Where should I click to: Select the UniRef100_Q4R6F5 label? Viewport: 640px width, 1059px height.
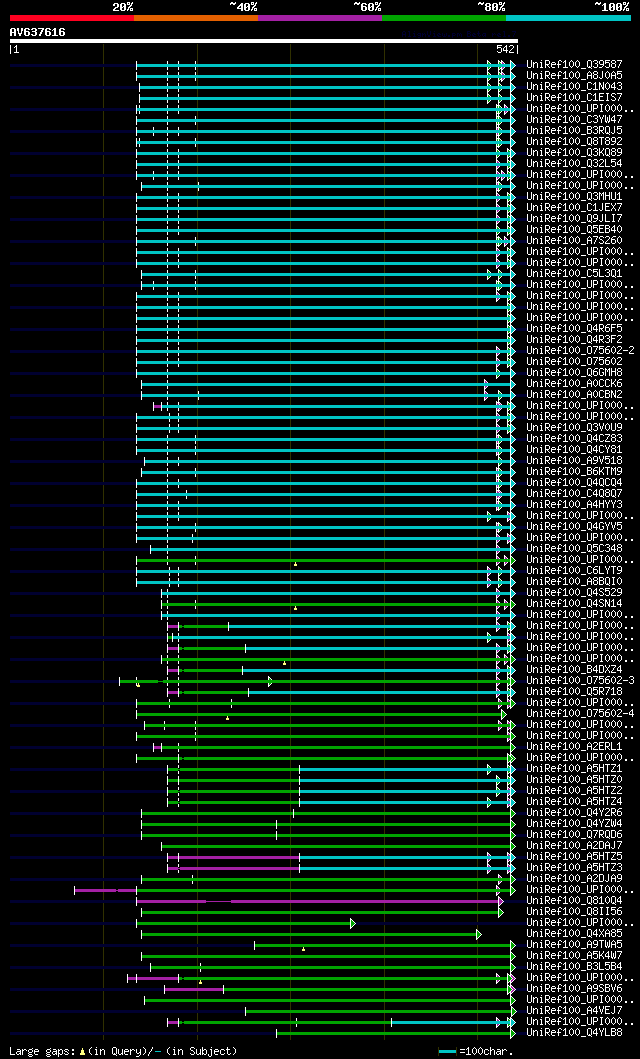(575, 329)
